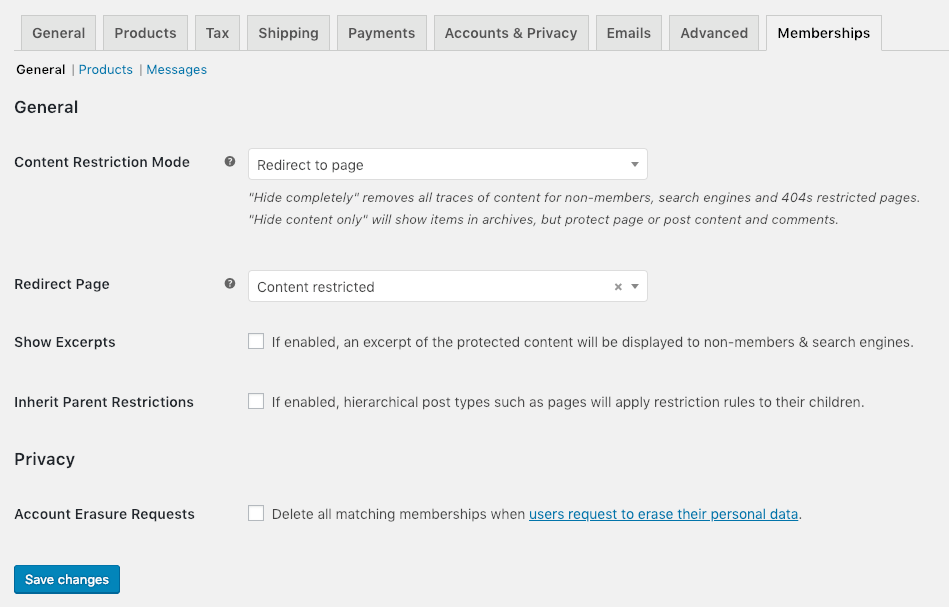This screenshot has width=949, height=607.
Task: Clear the Content restricted page selection
Action: tap(617, 286)
